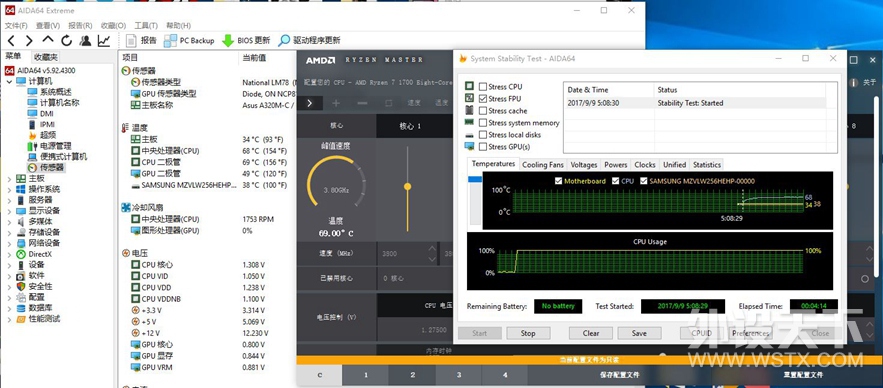Image resolution: width=883 pixels, height=388 pixels.
Task: Enable the Stress CPU checkbox
Action: point(483,87)
